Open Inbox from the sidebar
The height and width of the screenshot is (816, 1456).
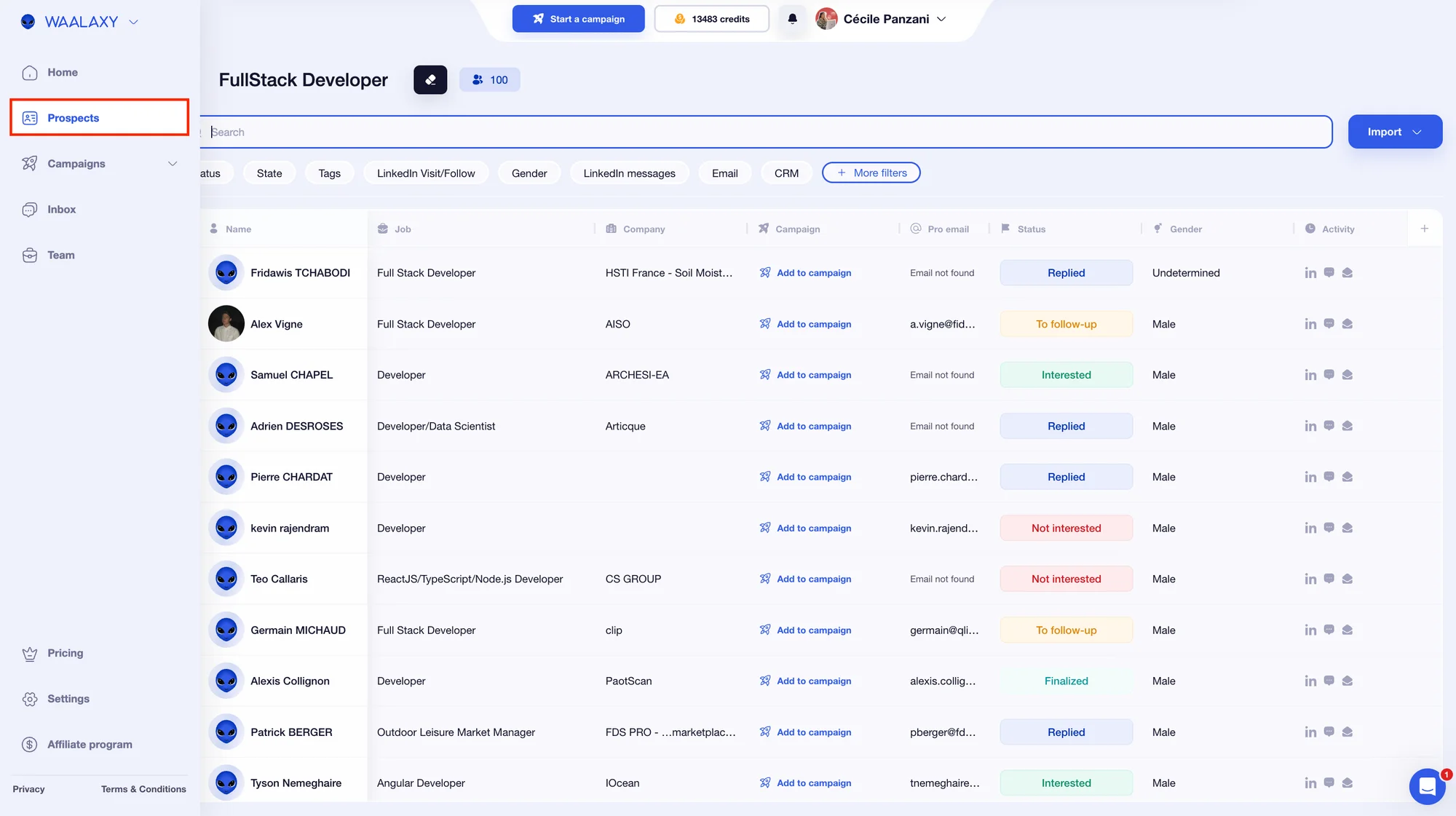click(x=61, y=210)
